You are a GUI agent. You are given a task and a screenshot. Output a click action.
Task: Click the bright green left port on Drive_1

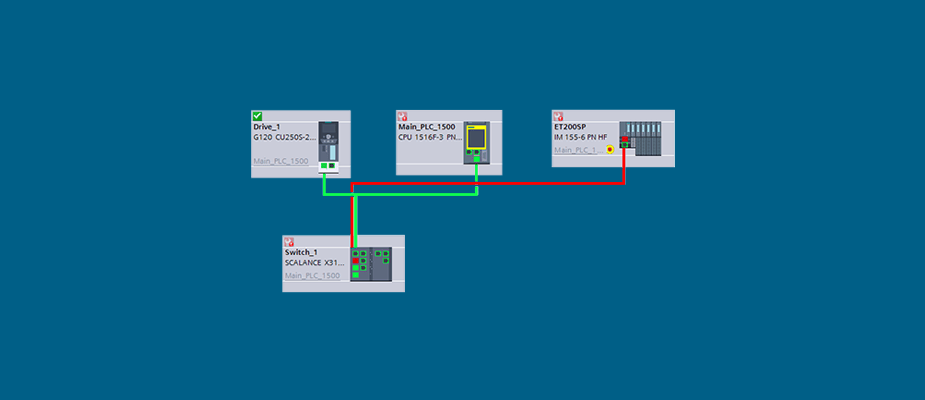324,166
